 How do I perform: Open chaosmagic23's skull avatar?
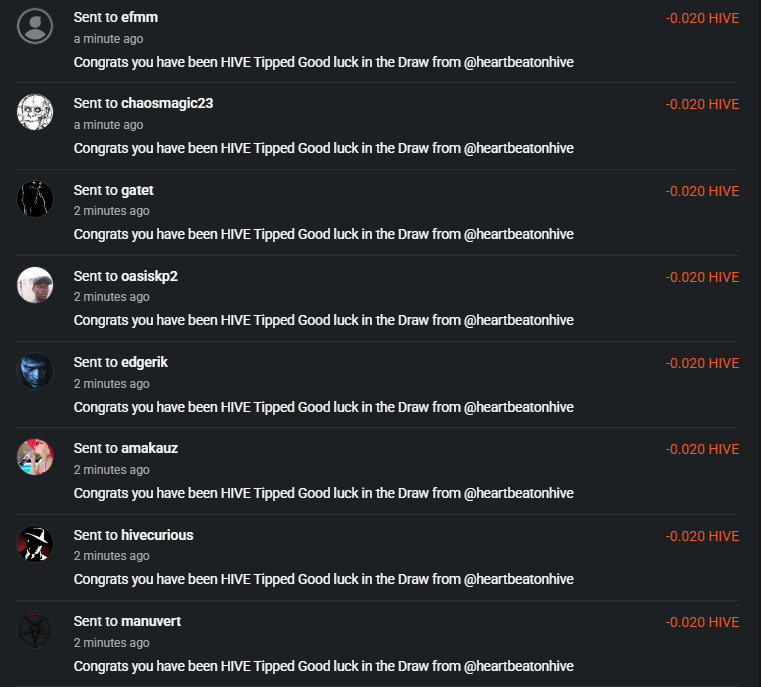35,112
